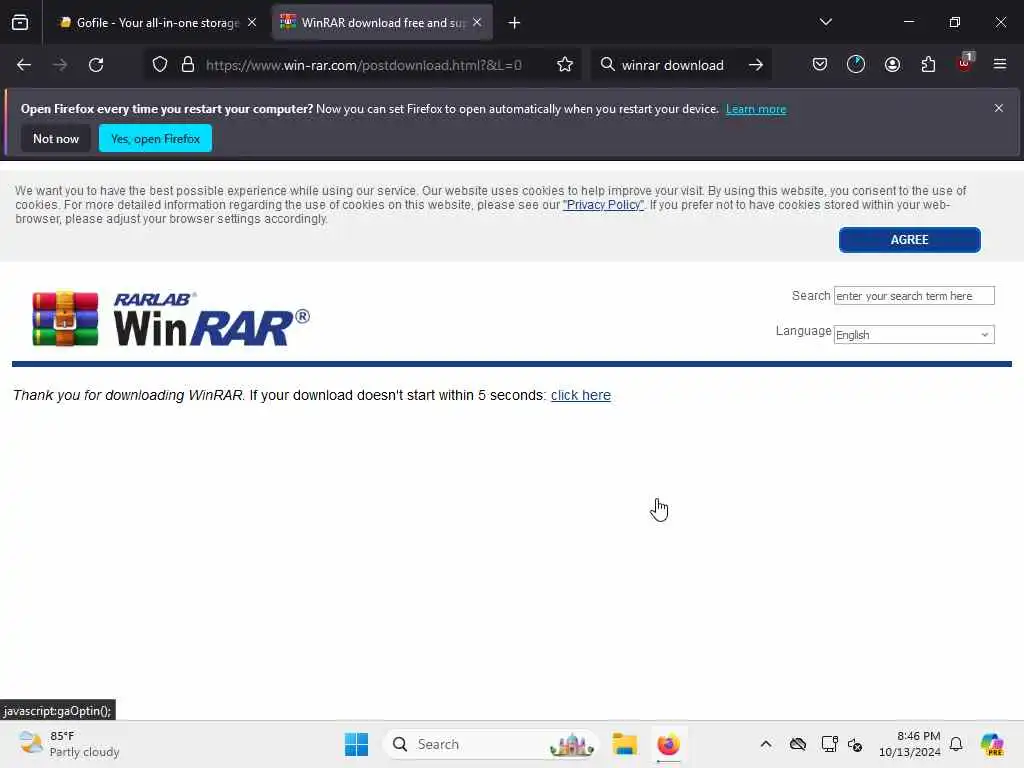Open the Firefox account icon
The image size is (1024, 768).
[892, 65]
